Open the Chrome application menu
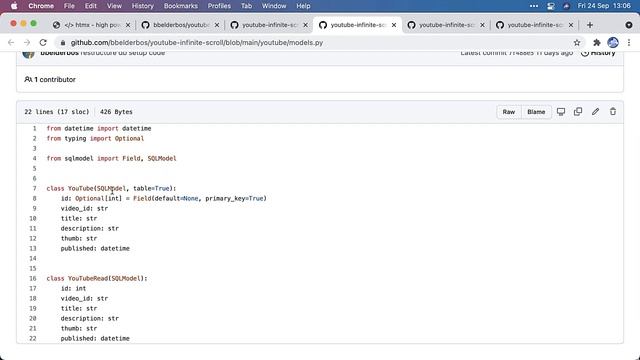640x360 pixels. pyautogui.click(x=41, y=6)
